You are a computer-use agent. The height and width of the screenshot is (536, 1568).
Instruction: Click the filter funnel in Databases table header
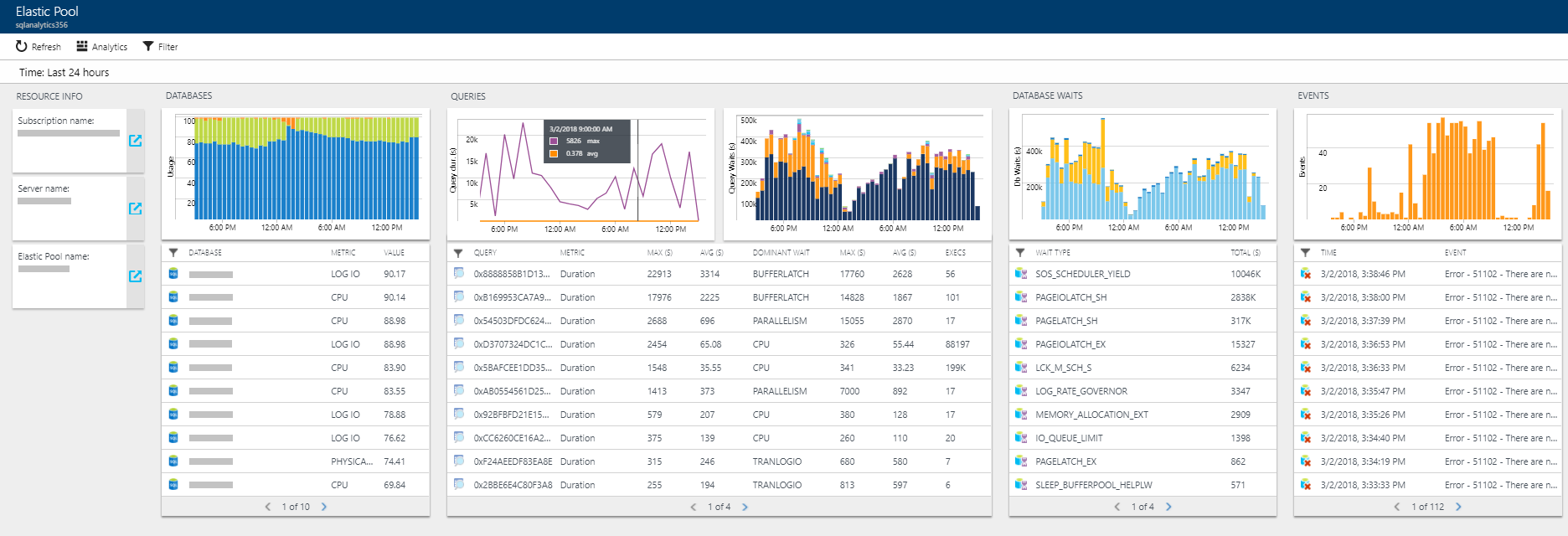pyautogui.click(x=173, y=252)
